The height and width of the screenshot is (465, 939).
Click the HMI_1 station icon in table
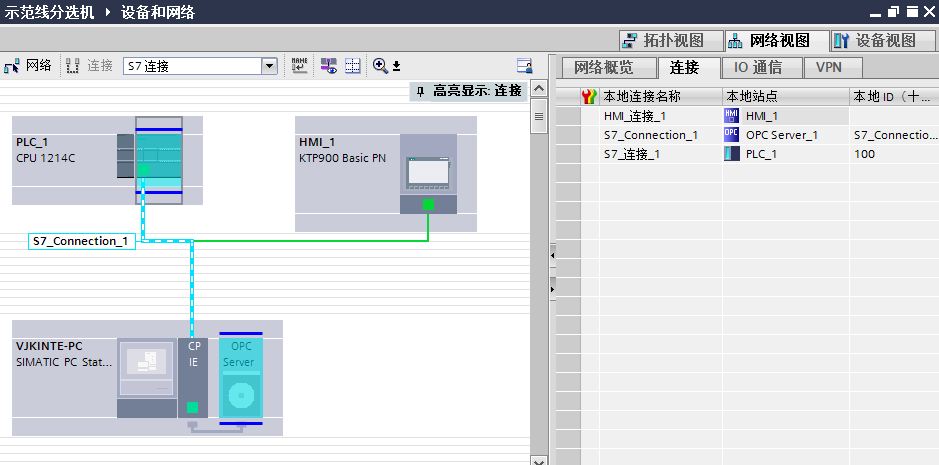point(732,116)
